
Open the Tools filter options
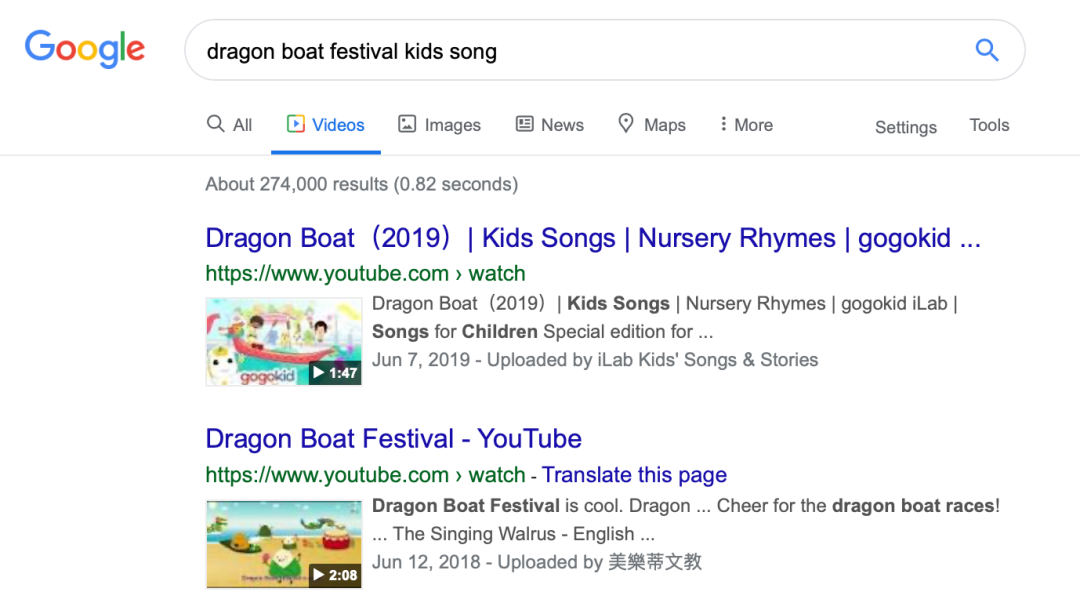click(989, 125)
